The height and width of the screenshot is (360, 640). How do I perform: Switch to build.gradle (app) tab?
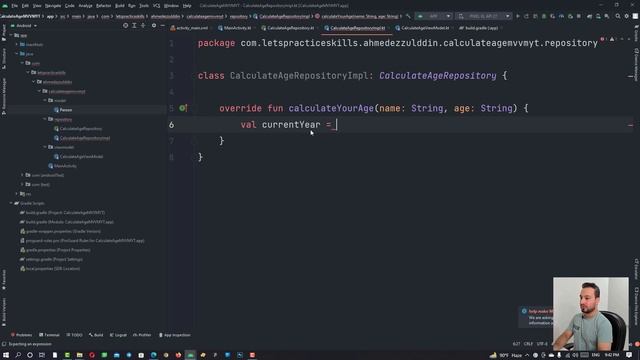[478, 28]
